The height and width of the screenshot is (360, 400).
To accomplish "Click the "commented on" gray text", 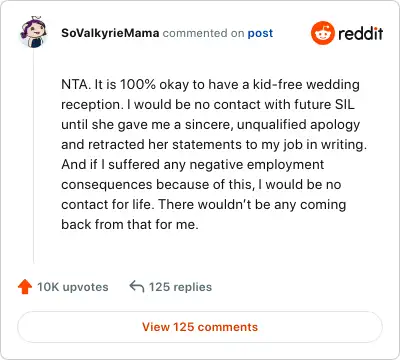I will (203, 33).
